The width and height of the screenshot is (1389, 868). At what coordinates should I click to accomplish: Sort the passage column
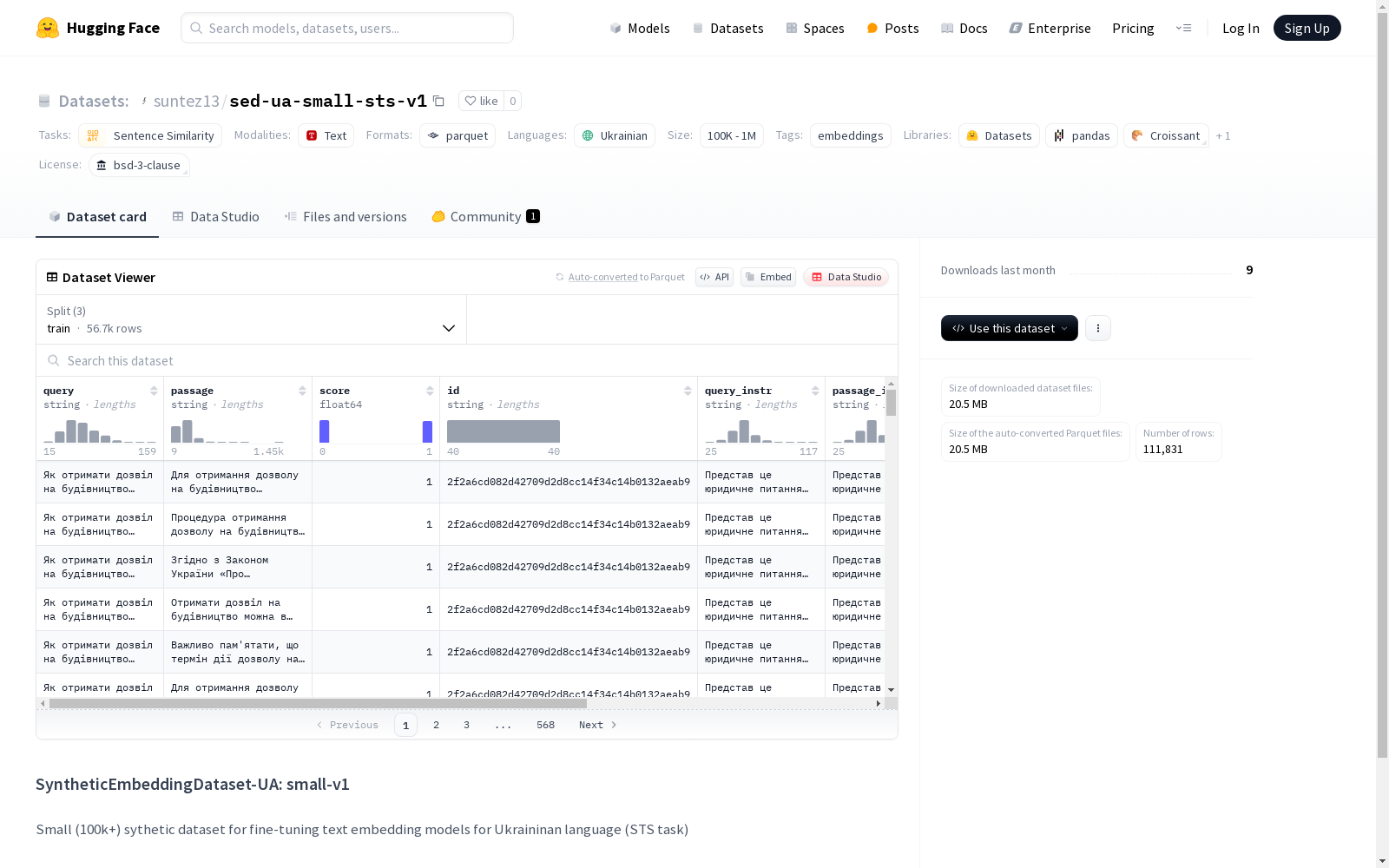click(302, 391)
